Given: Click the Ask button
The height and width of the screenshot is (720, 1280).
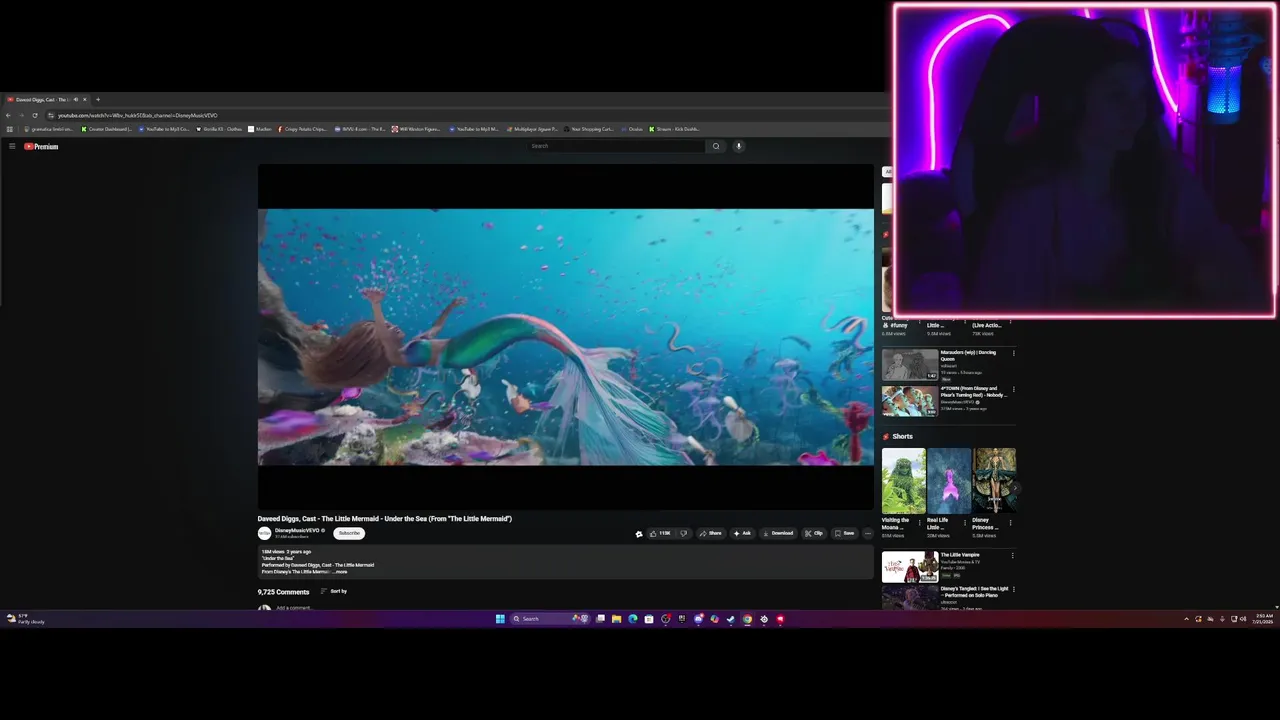Looking at the screenshot, I should point(742,533).
